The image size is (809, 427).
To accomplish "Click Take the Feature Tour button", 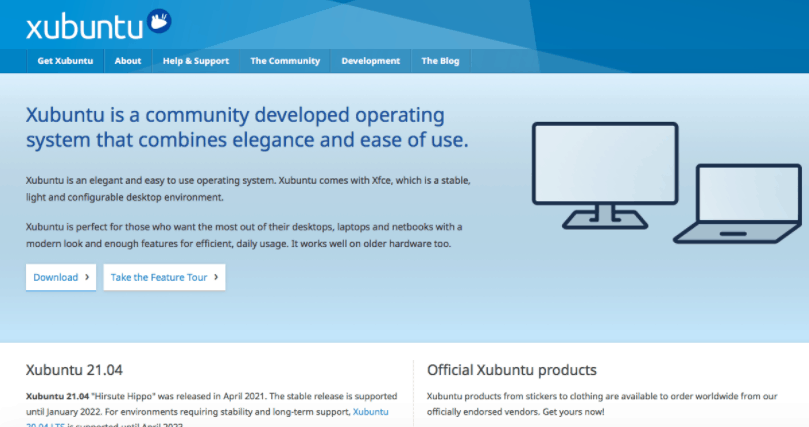I will [164, 277].
